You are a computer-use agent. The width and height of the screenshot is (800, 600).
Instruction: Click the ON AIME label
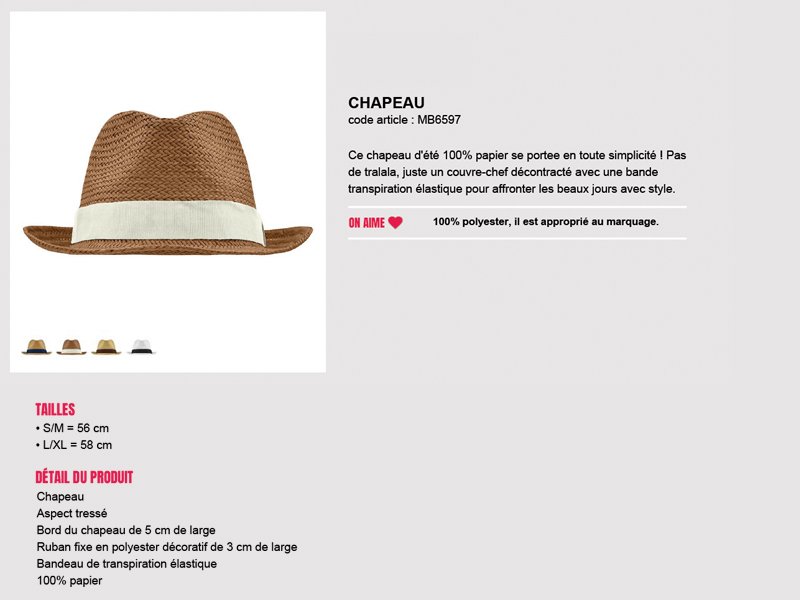[366, 223]
